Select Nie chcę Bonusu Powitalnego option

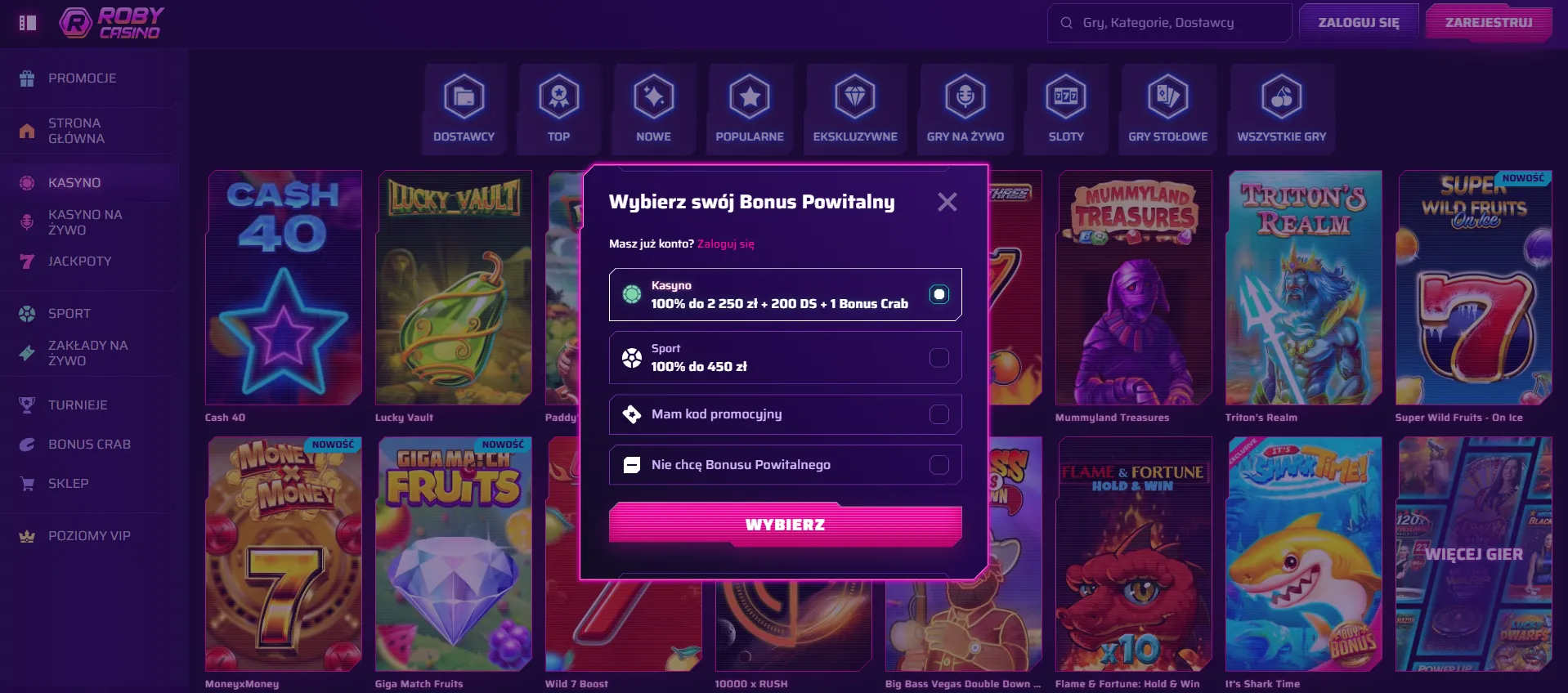(785, 465)
